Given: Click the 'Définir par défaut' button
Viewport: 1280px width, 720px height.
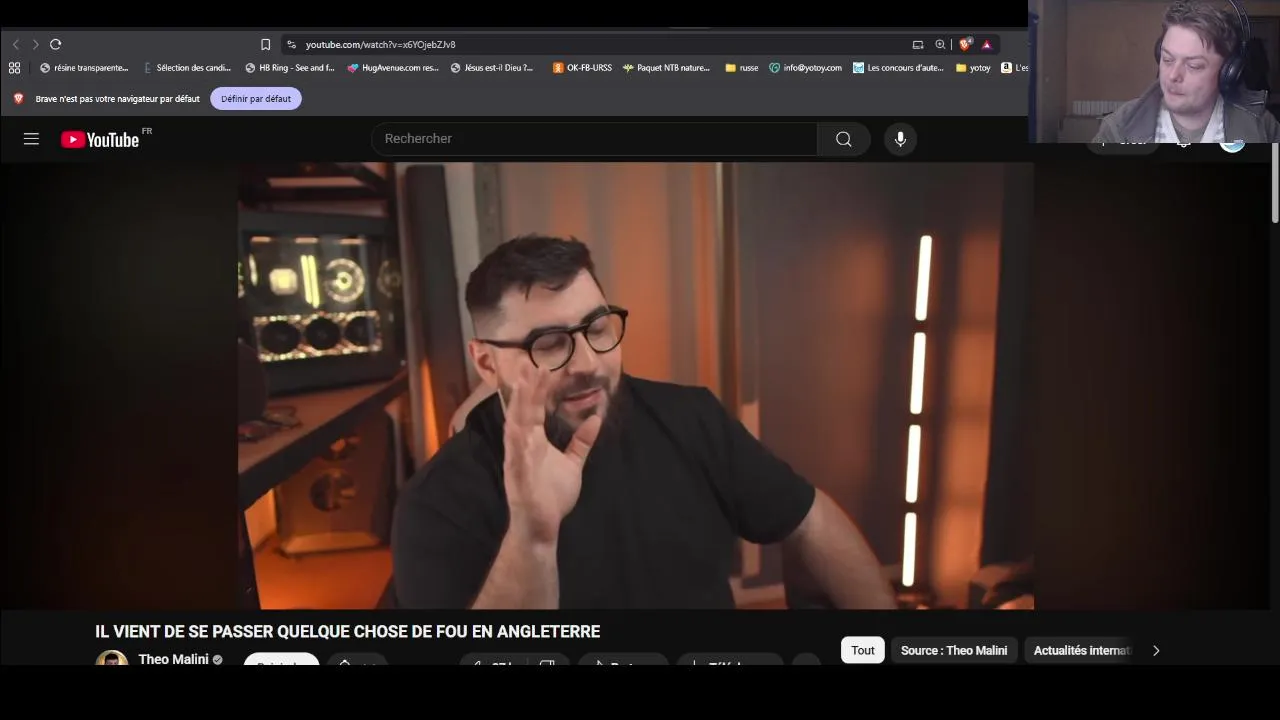Looking at the screenshot, I should [256, 99].
